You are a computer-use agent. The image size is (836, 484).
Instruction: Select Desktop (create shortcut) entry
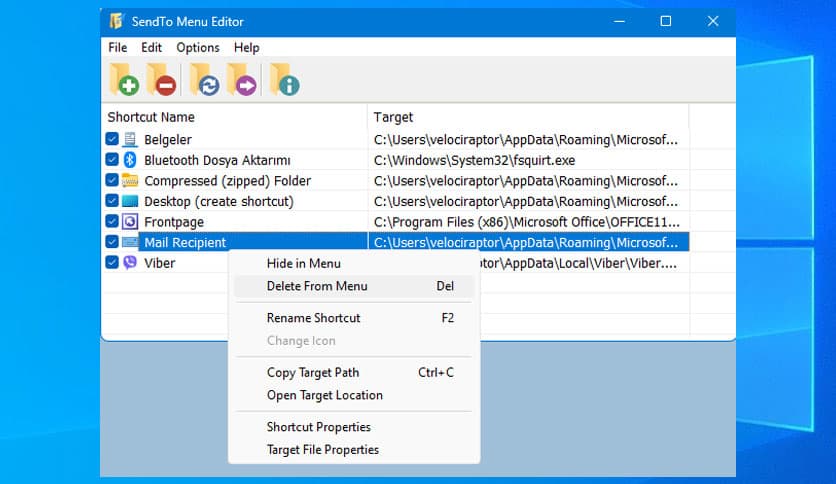point(219,201)
